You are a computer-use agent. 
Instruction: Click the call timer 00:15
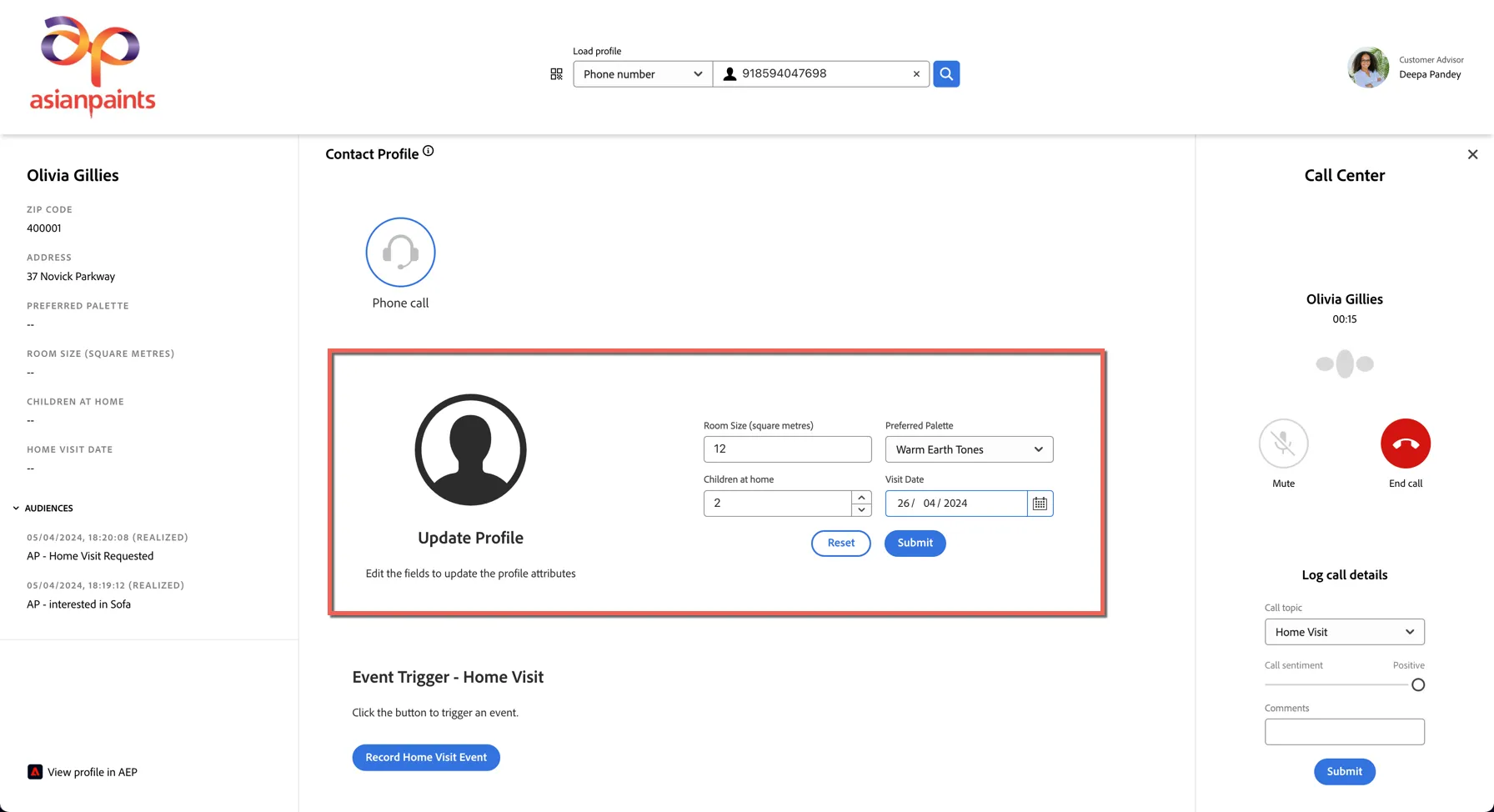(1345, 319)
